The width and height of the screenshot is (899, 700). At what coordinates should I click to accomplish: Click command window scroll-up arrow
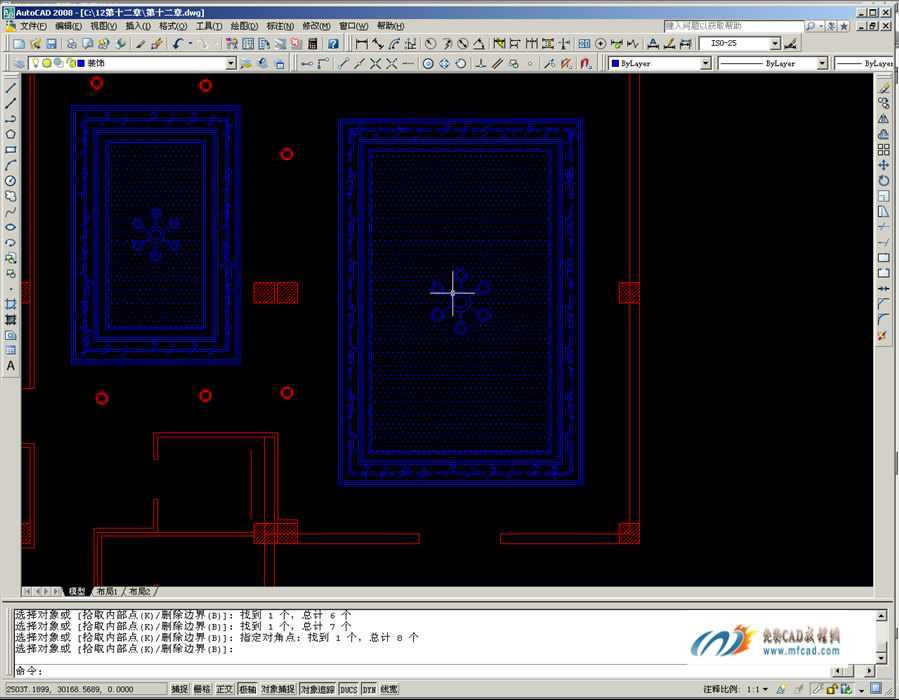pyautogui.click(x=881, y=616)
